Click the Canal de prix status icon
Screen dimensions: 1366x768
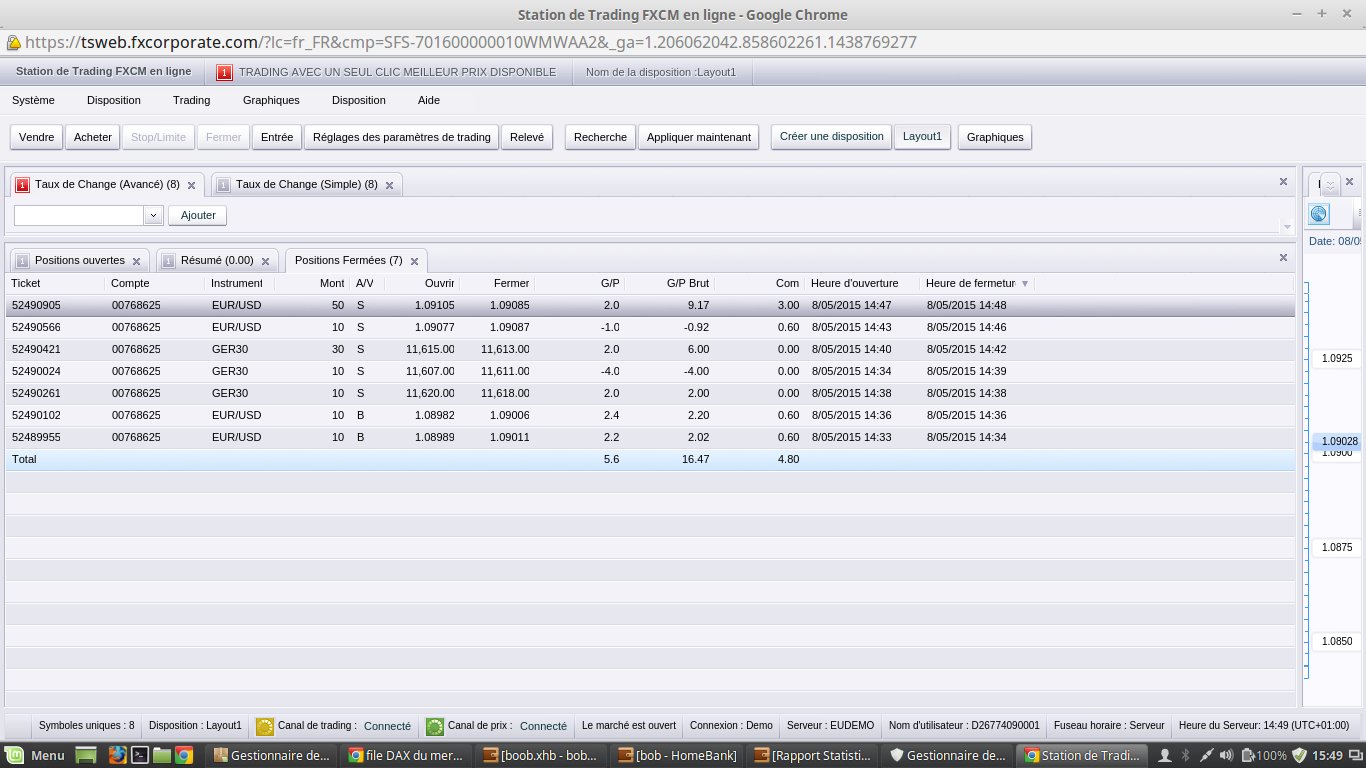point(435,726)
